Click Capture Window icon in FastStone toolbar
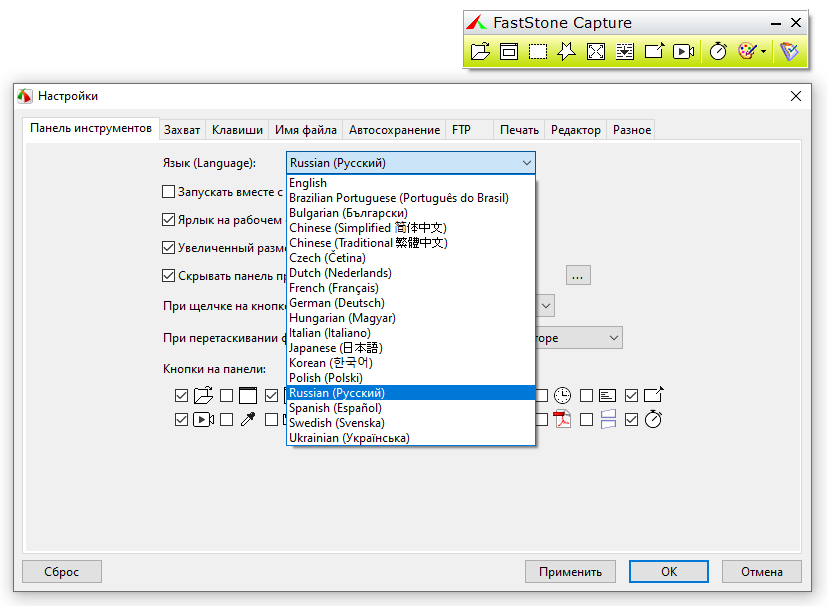The width and height of the screenshot is (828, 606). click(x=509, y=52)
